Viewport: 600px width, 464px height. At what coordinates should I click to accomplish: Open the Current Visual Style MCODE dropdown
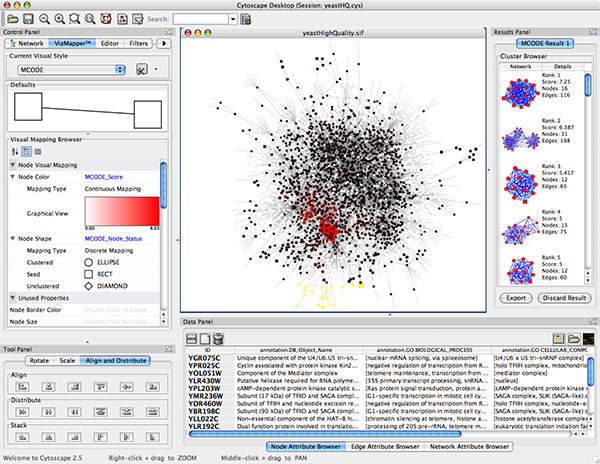click(68, 70)
